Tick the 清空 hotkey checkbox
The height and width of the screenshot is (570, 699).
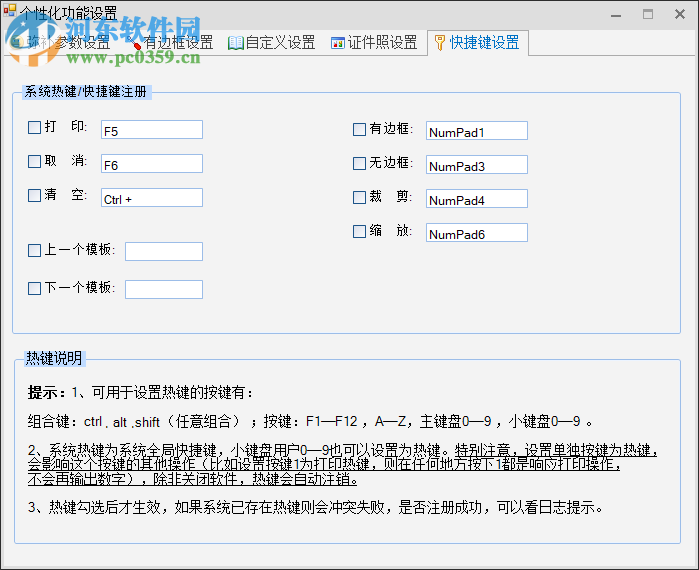(34, 195)
